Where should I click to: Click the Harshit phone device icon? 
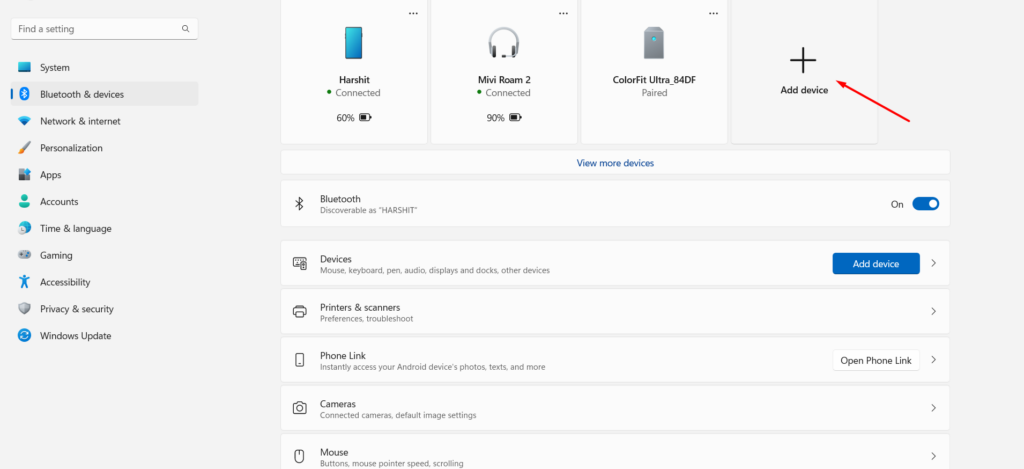click(354, 43)
